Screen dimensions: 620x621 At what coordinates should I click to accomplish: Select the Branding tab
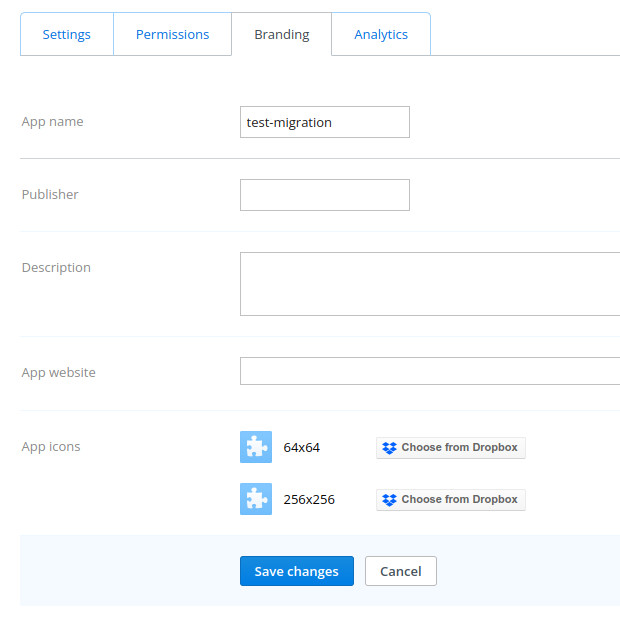click(x=282, y=34)
